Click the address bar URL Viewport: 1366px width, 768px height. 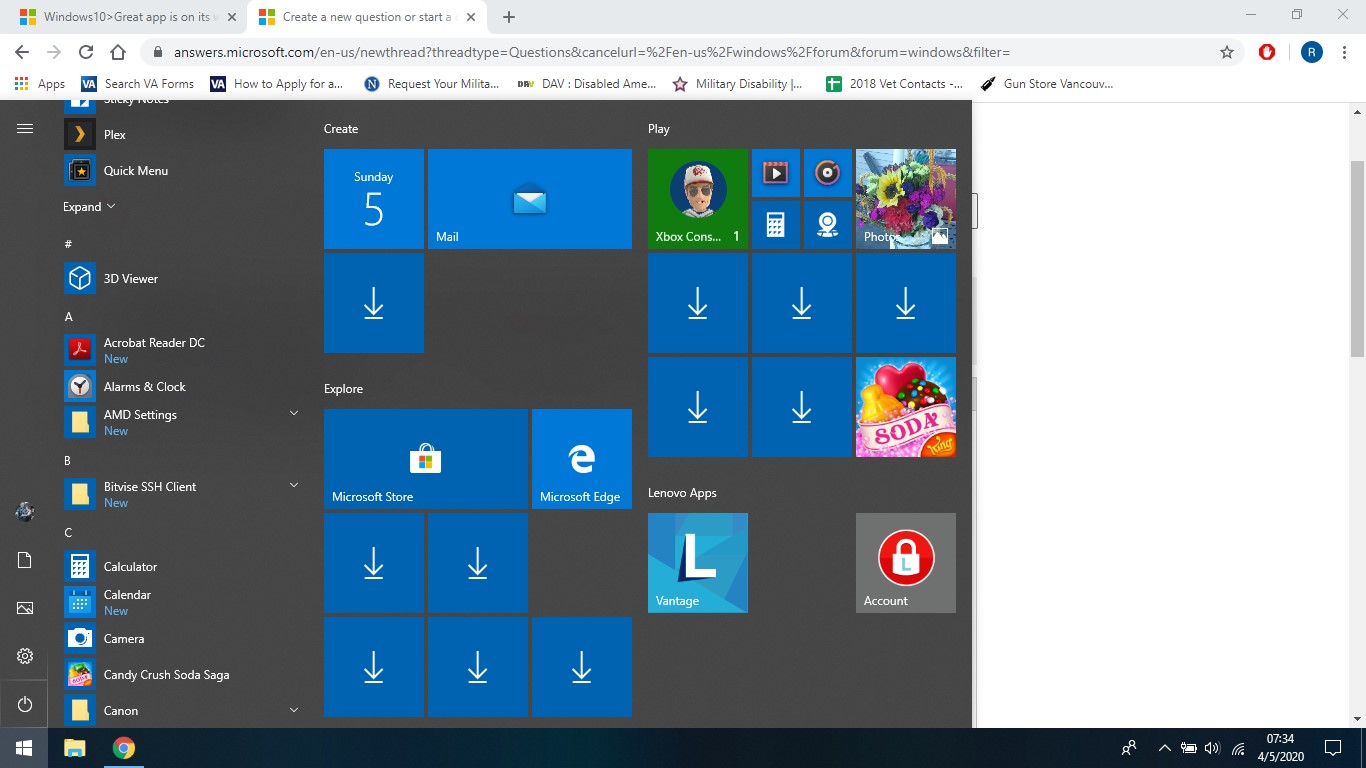[592, 52]
